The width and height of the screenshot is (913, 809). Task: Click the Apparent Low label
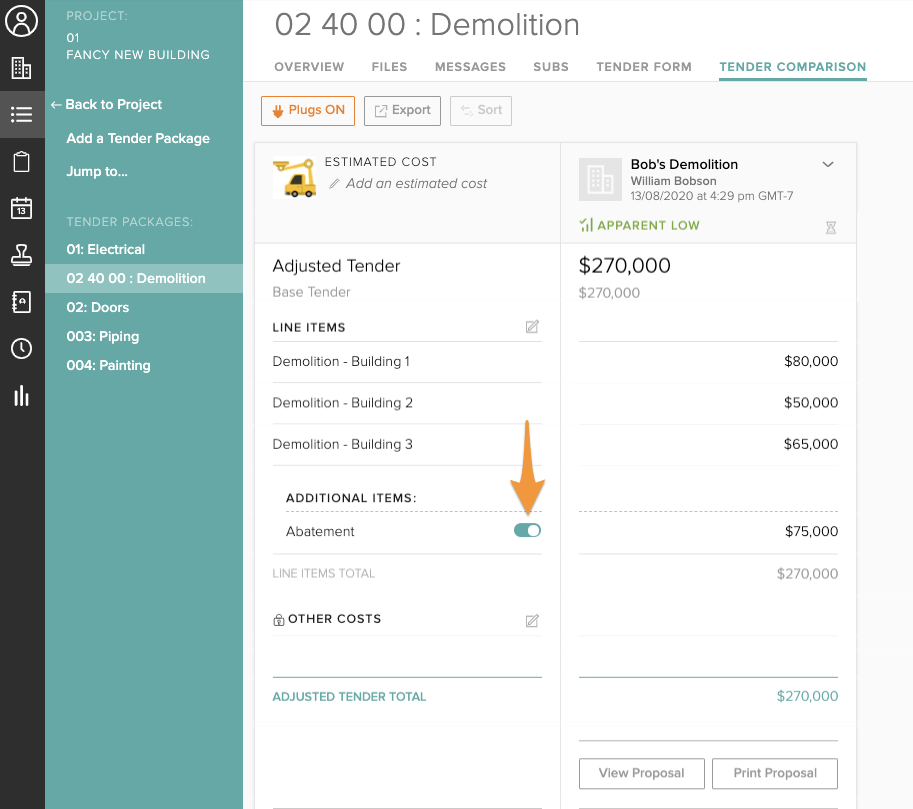point(649,225)
